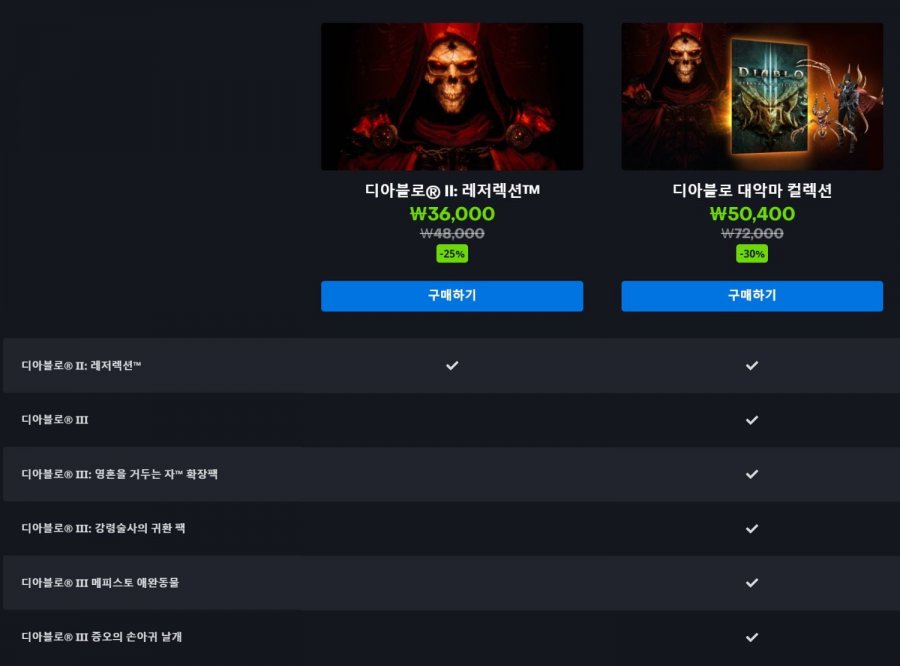Click 구매하기 button for 디아블로 대악마 컬렉션

[x=752, y=296]
